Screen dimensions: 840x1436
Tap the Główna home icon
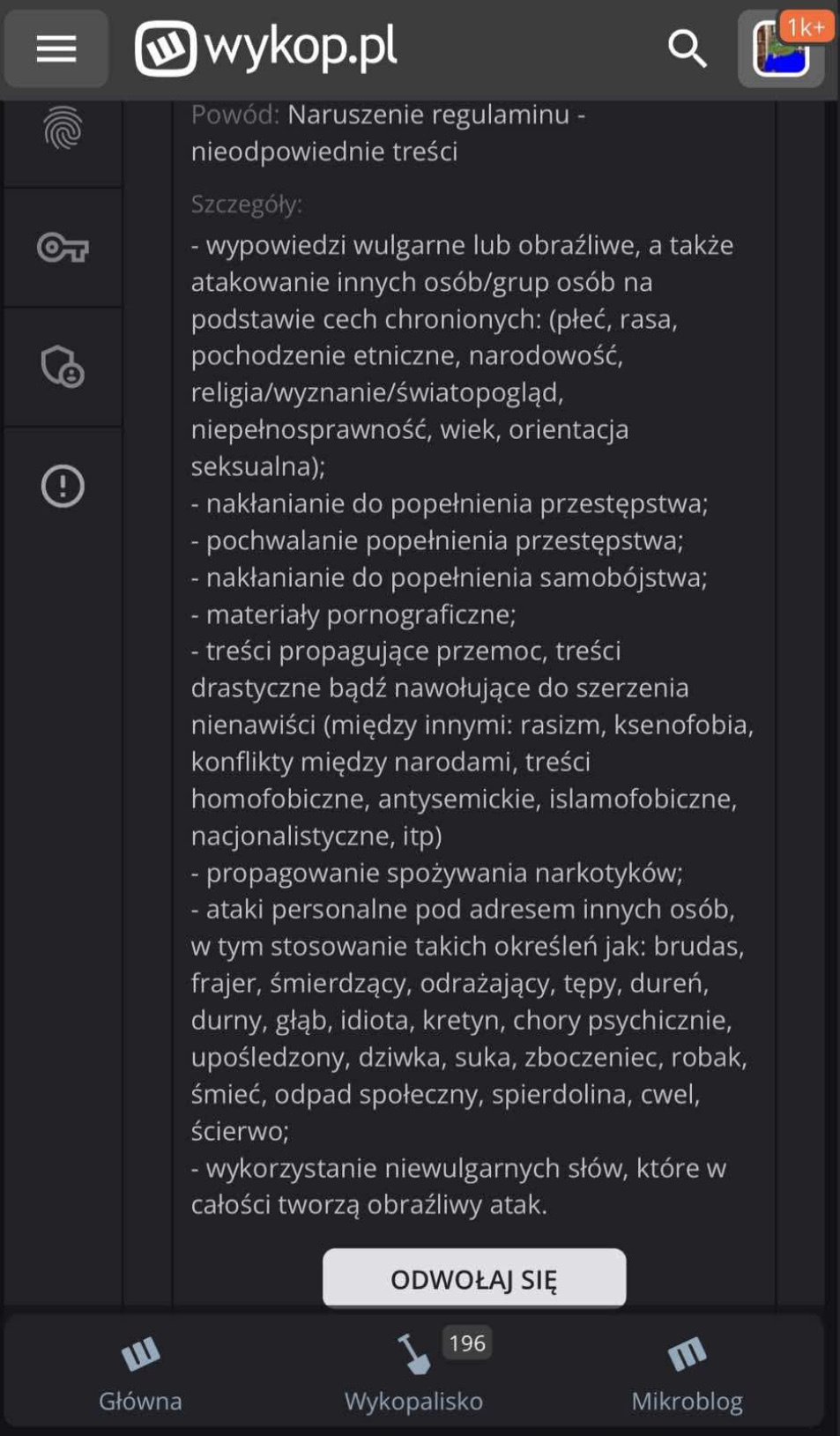pyautogui.click(x=140, y=1354)
